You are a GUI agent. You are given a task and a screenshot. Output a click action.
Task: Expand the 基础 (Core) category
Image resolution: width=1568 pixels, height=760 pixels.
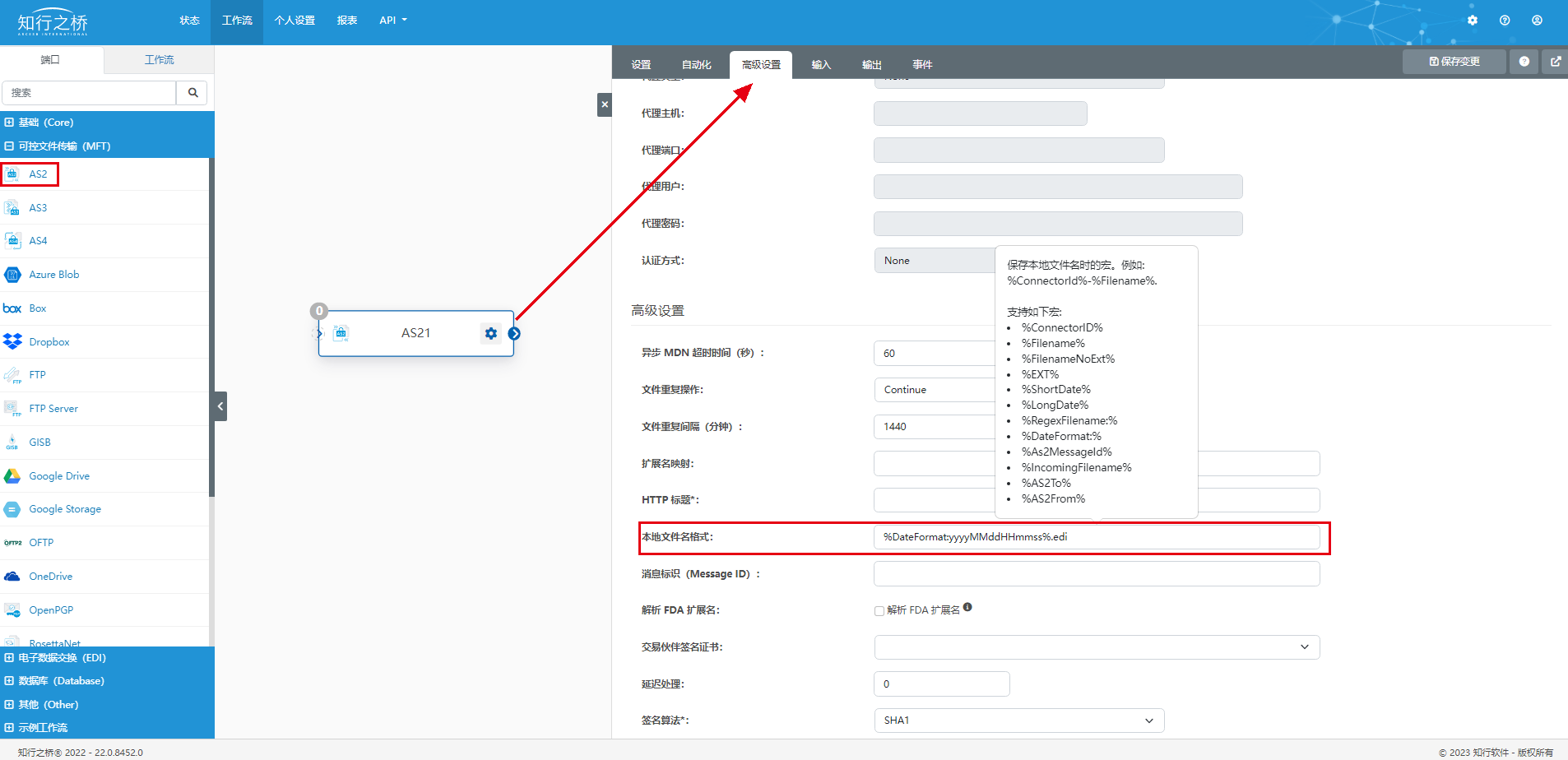pyautogui.click(x=107, y=123)
